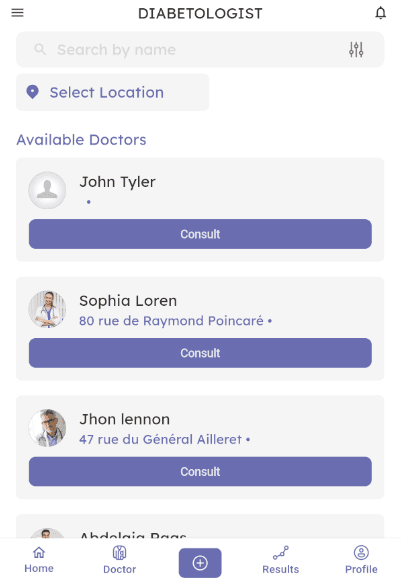Click the 80 rue de Raymond Poincaré address
Screen dimensions: 401x582
click(171, 321)
